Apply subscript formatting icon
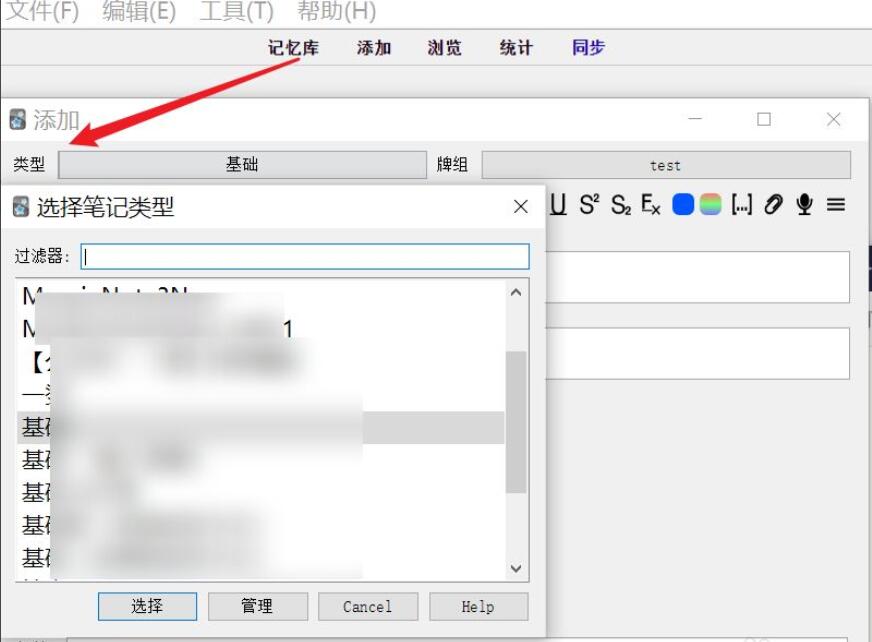 point(621,205)
